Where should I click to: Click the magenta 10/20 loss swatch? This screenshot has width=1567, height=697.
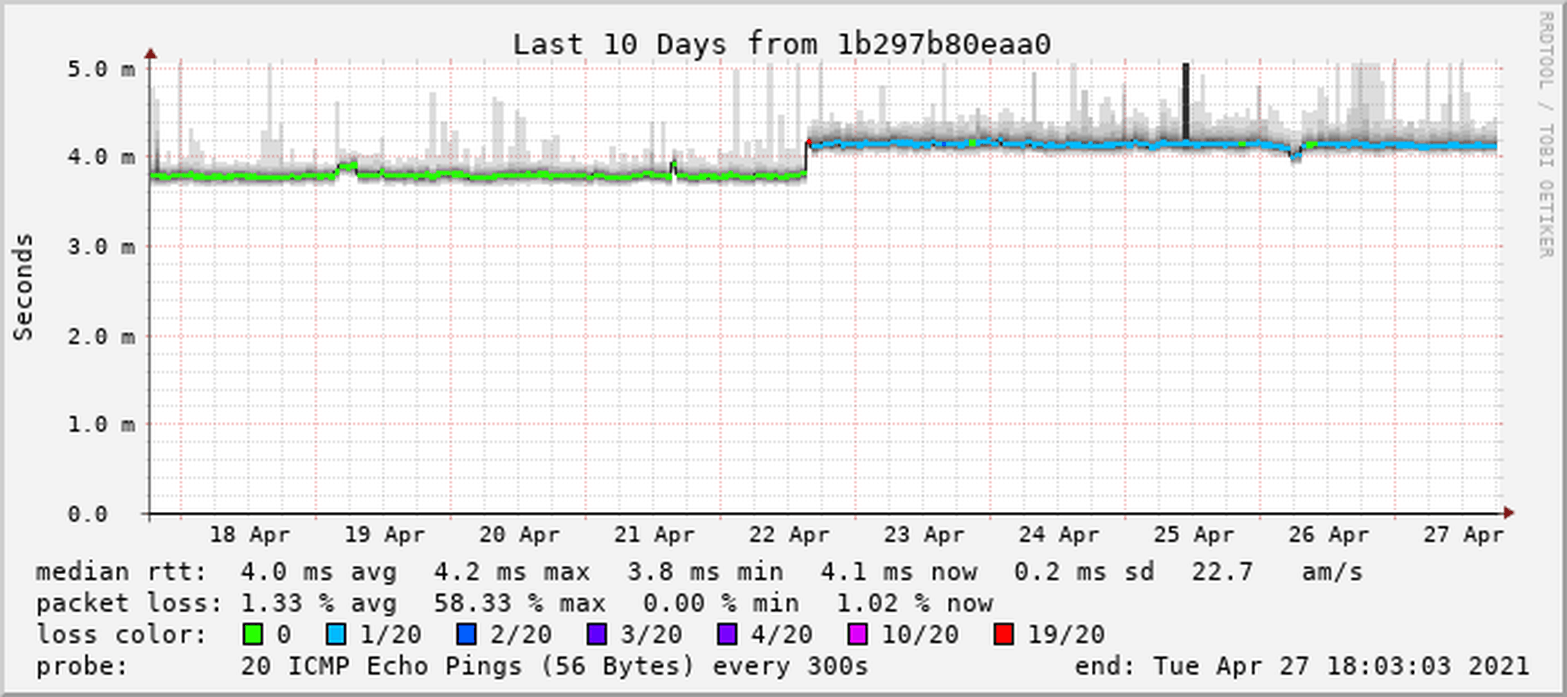click(x=859, y=634)
